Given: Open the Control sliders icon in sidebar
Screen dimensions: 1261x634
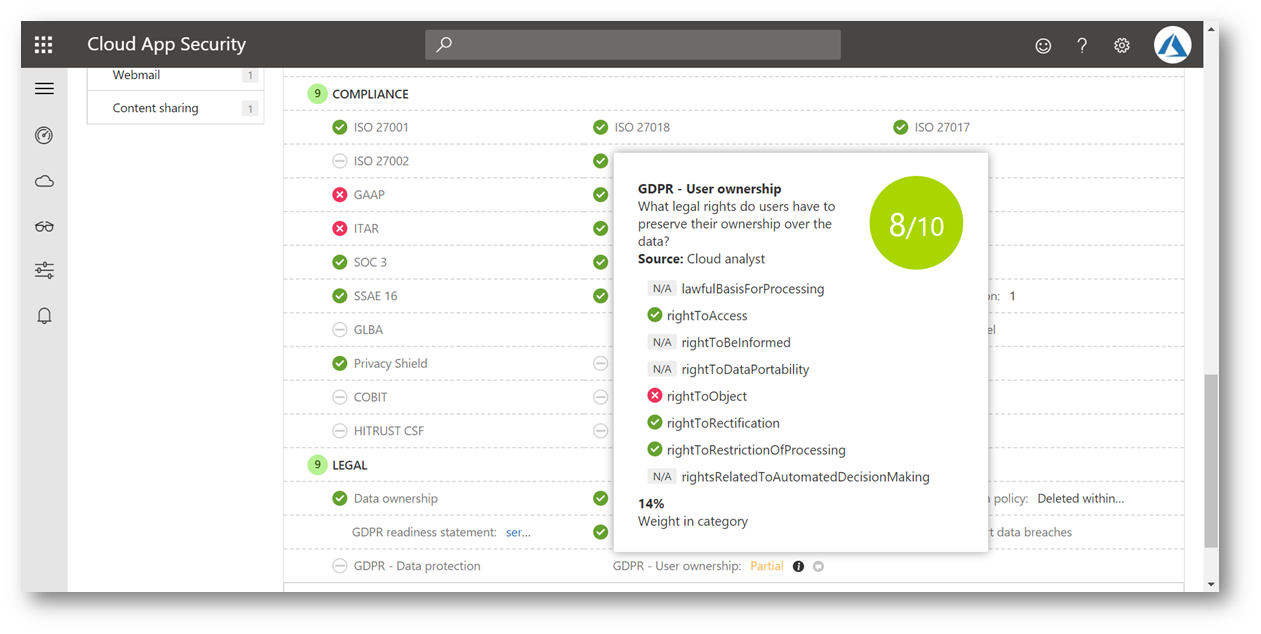Looking at the screenshot, I should pyautogui.click(x=44, y=270).
